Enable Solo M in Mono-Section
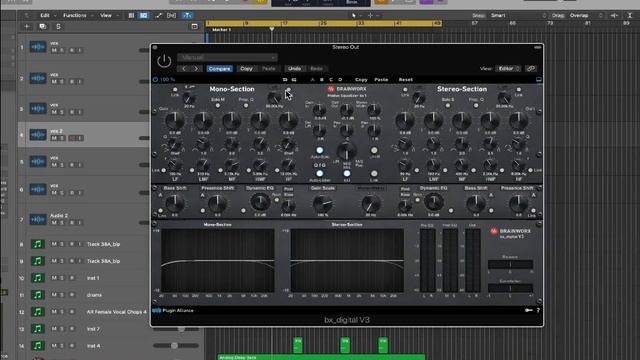The width and height of the screenshot is (640, 360). [218, 106]
